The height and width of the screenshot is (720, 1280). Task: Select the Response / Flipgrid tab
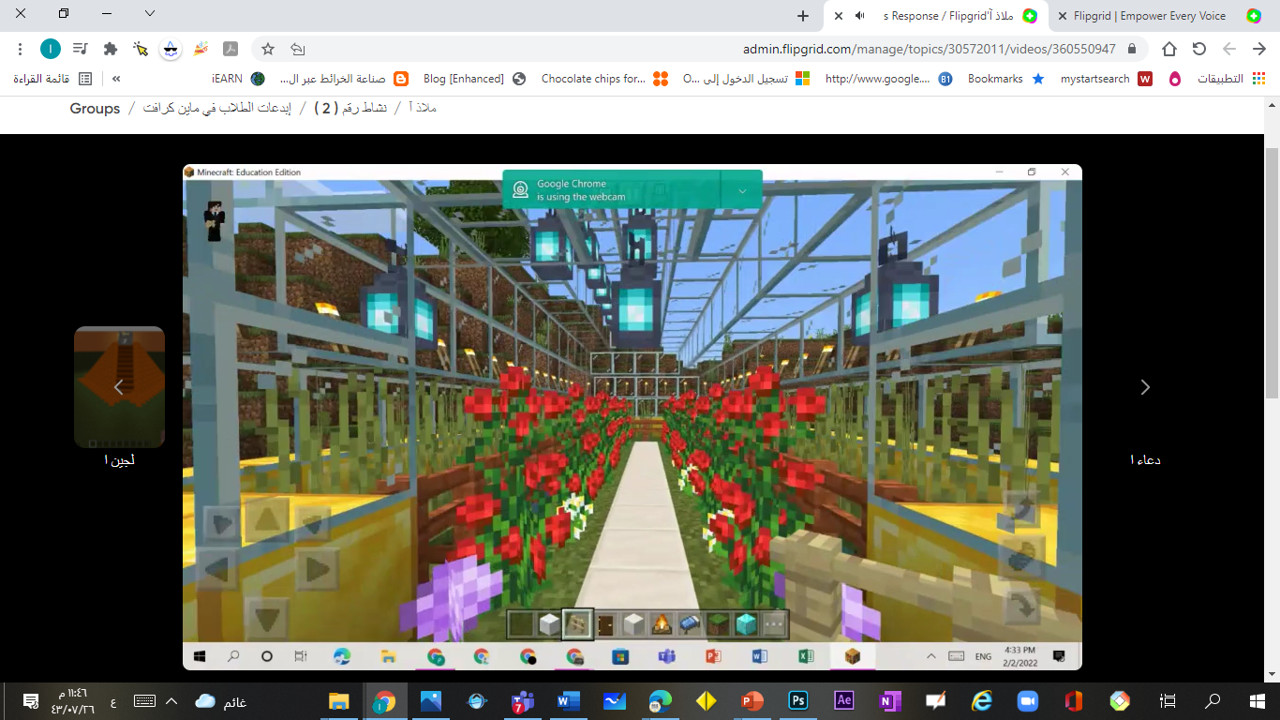pos(935,16)
